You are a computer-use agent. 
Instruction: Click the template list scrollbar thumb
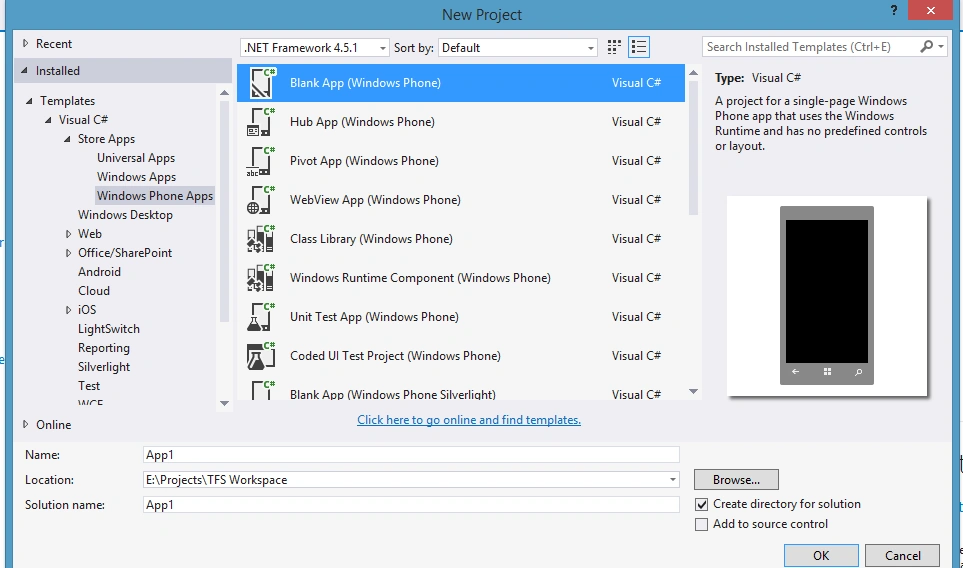(693, 147)
